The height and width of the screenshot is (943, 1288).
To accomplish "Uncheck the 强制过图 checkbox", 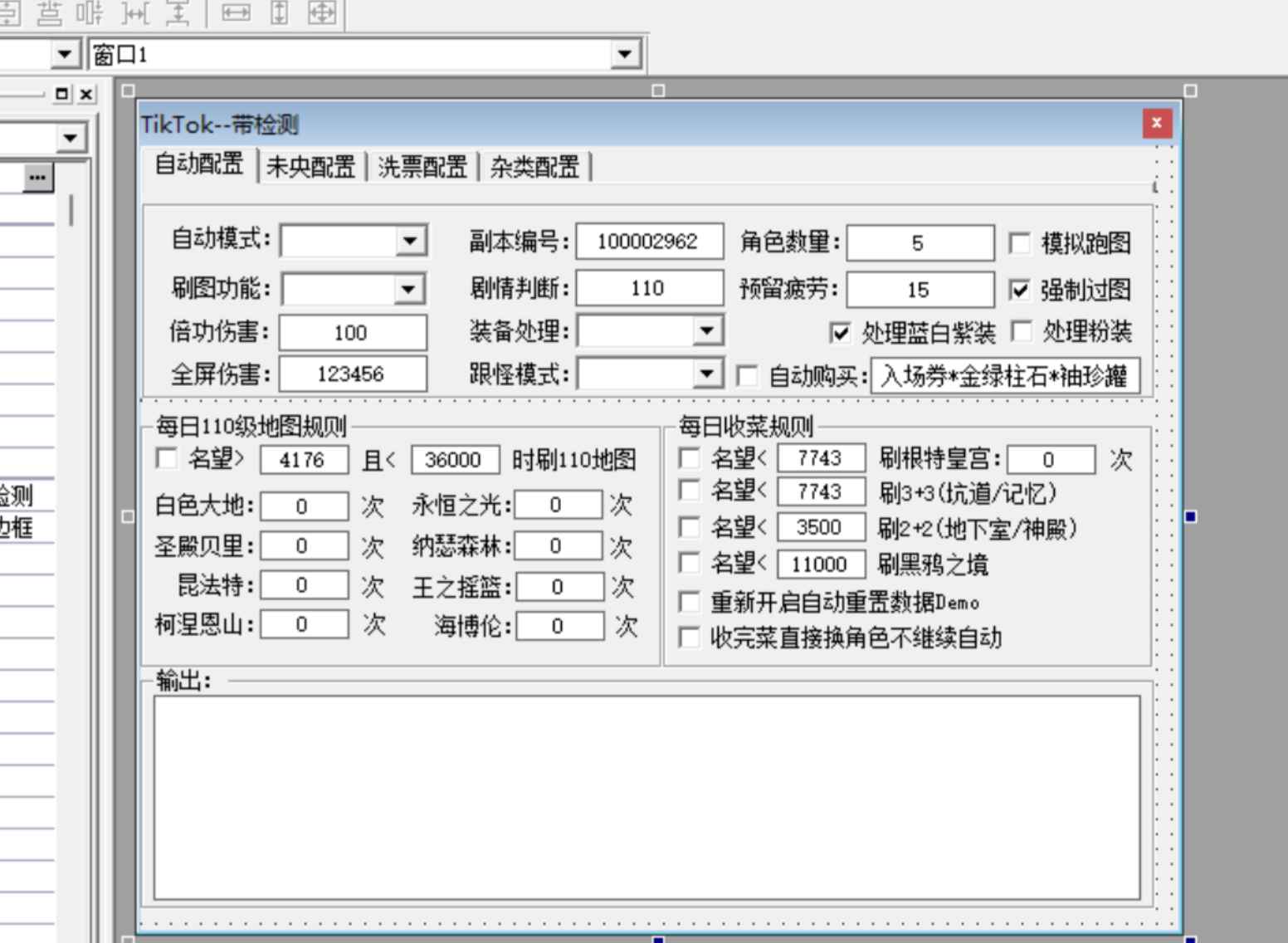I will pyautogui.click(x=1019, y=290).
